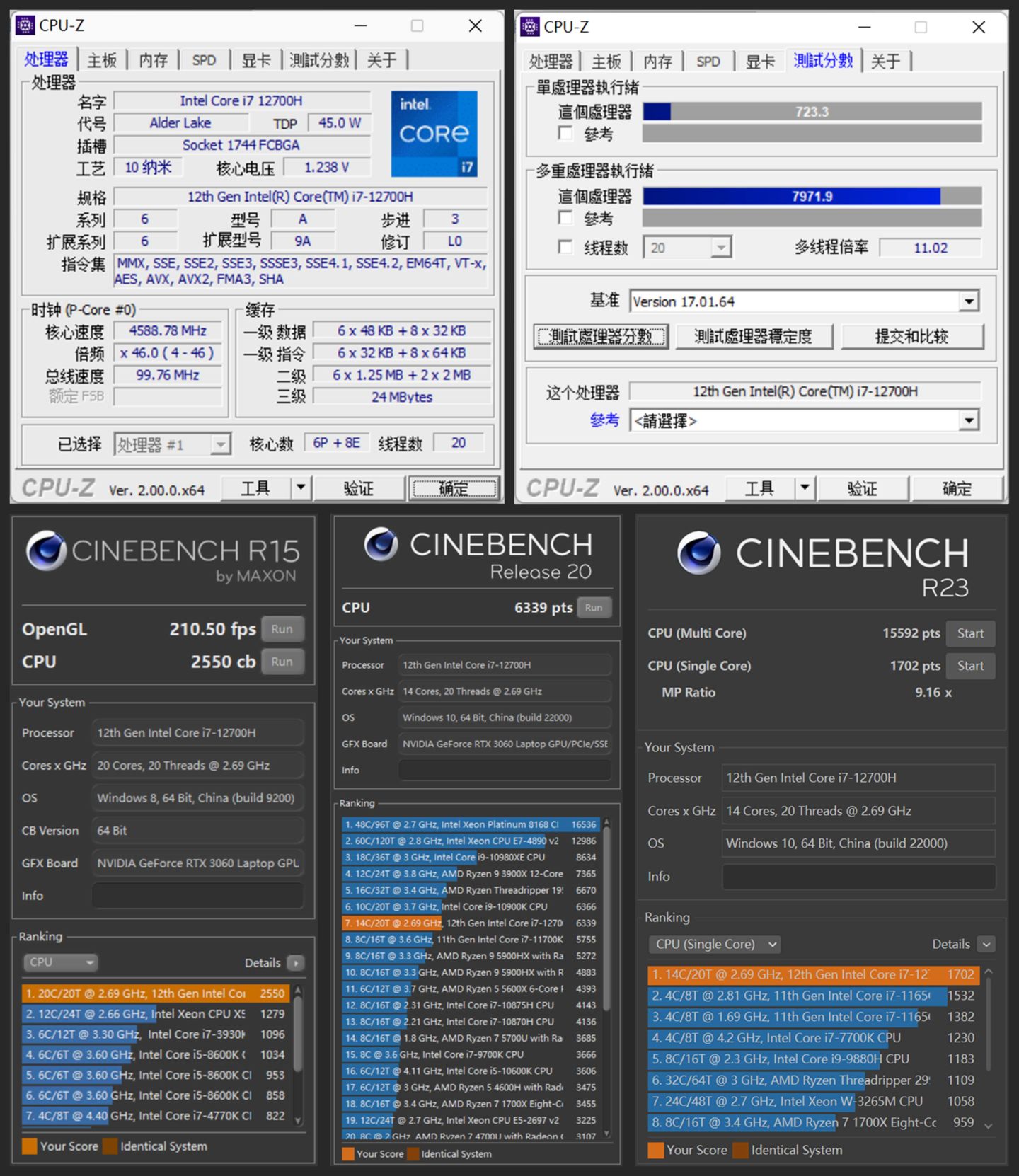The width and height of the screenshot is (1019, 1176).
Task: Click the Info input field in Cinebench R23
Action: coord(858,876)
